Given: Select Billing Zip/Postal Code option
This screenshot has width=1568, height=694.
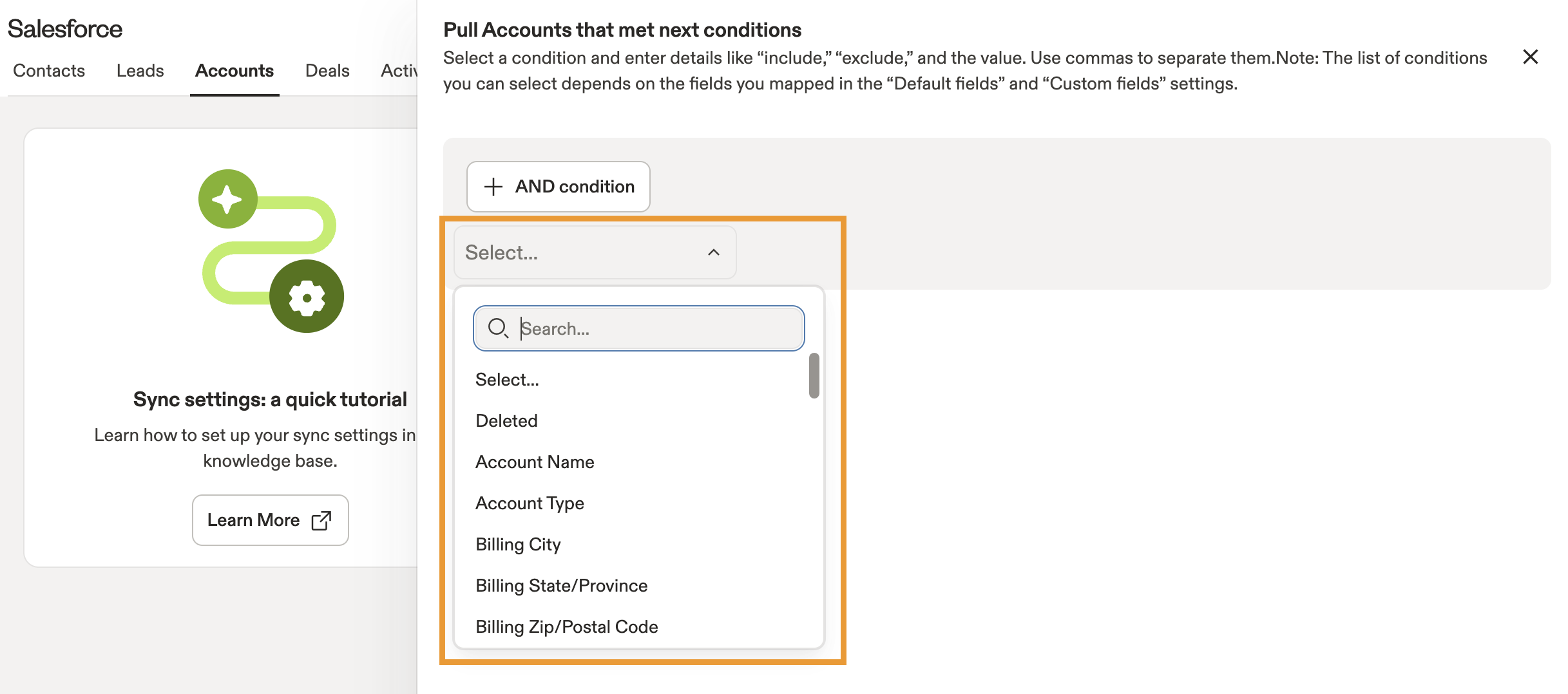Looking at the screenshot, I should 638,627.
